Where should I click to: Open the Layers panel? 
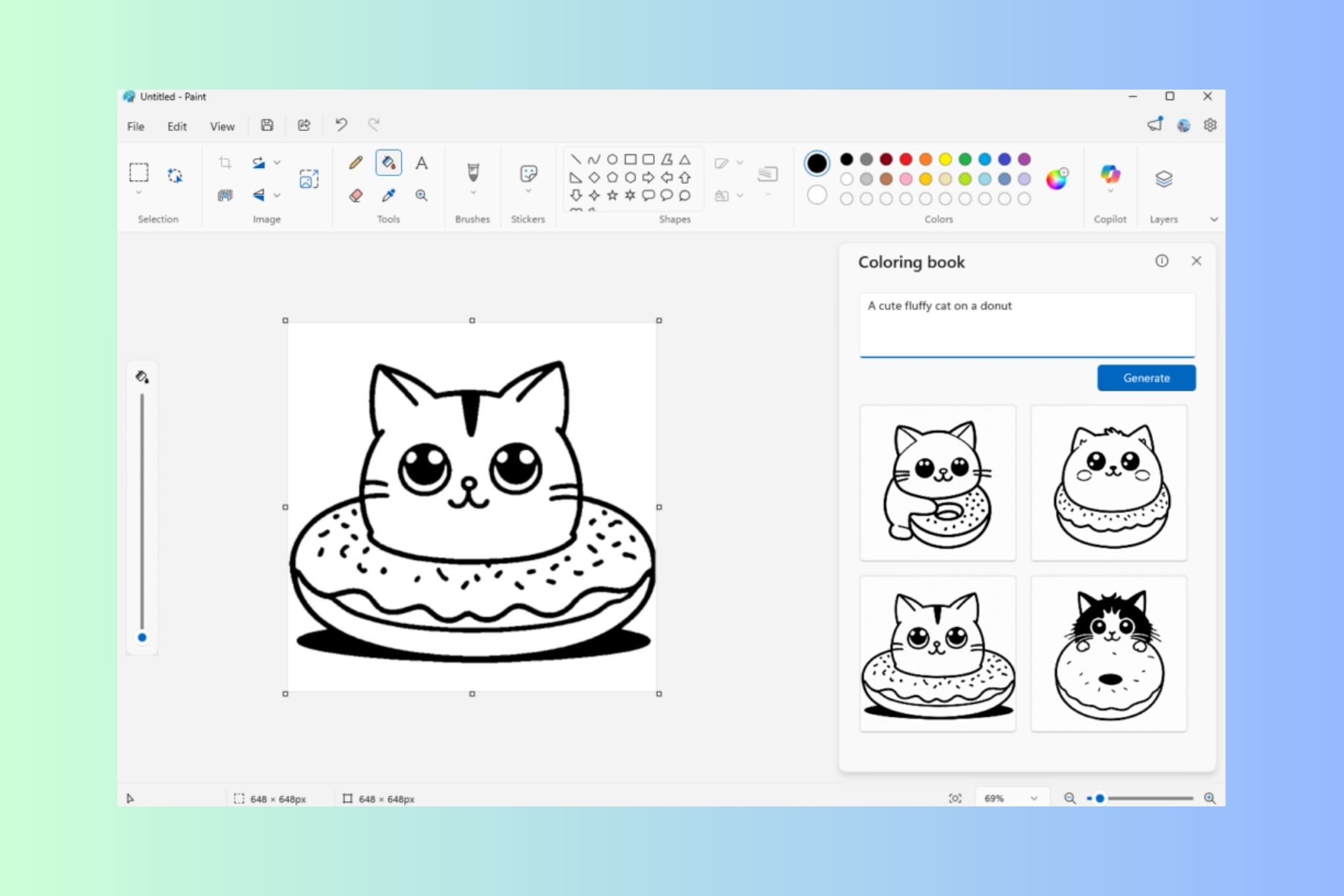click(x=1163, y=178)
